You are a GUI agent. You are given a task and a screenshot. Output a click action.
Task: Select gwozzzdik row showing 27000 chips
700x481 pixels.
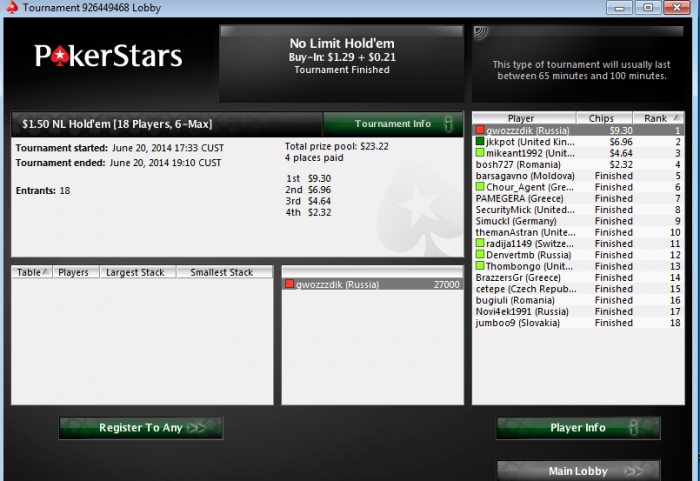(373, 284)
